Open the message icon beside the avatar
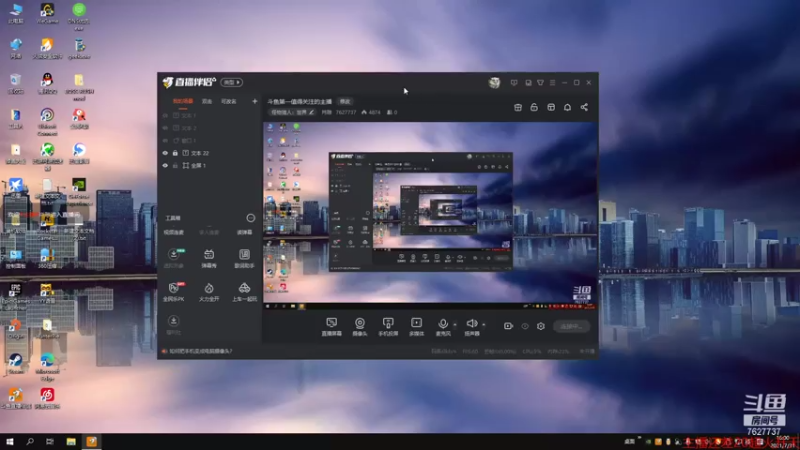Screen dimensions: 800x450 (514, 83)
